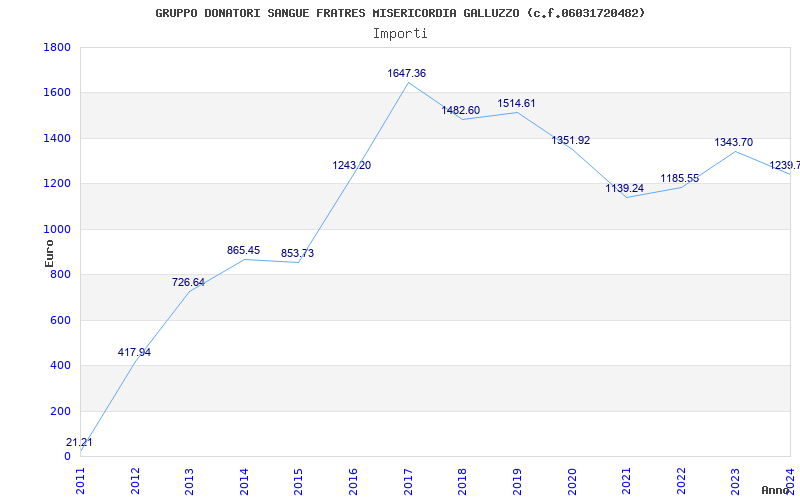800x500 pixels.
Task: Click y-axis tick label 0
Action: 67,457
